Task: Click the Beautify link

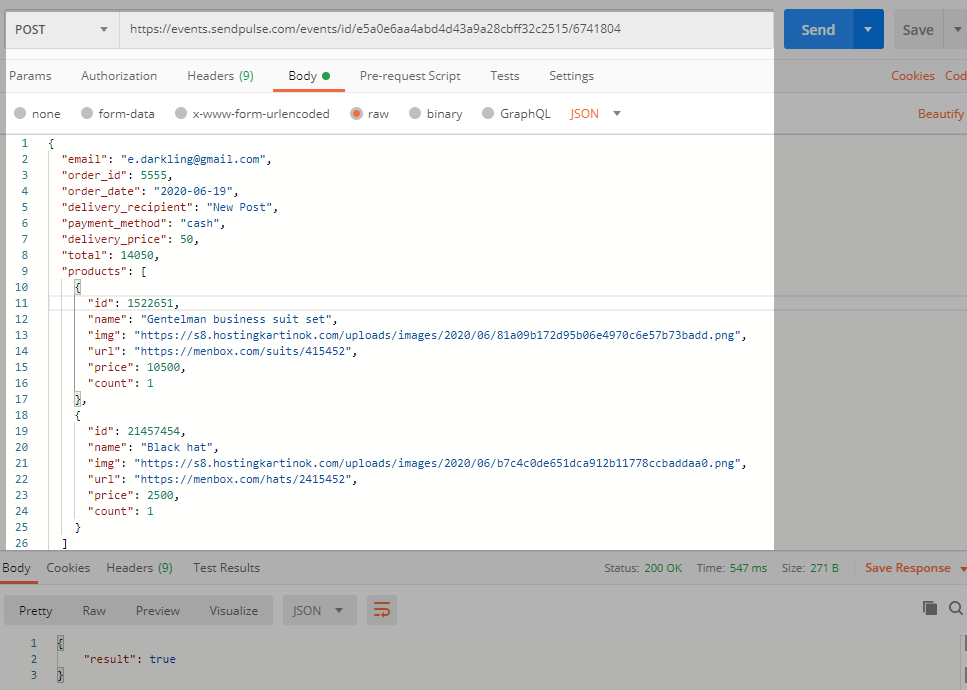Action: [x=940, y=113]
